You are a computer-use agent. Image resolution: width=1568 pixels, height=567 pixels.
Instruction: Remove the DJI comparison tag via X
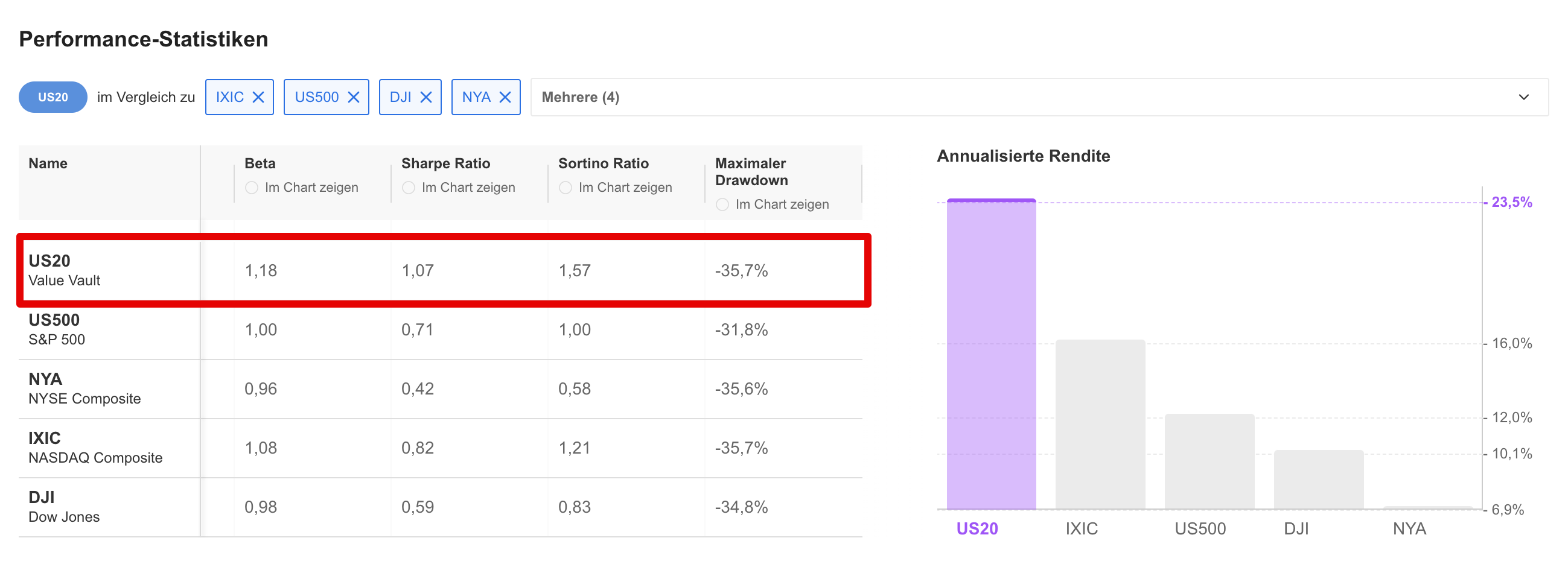(426, 97)
